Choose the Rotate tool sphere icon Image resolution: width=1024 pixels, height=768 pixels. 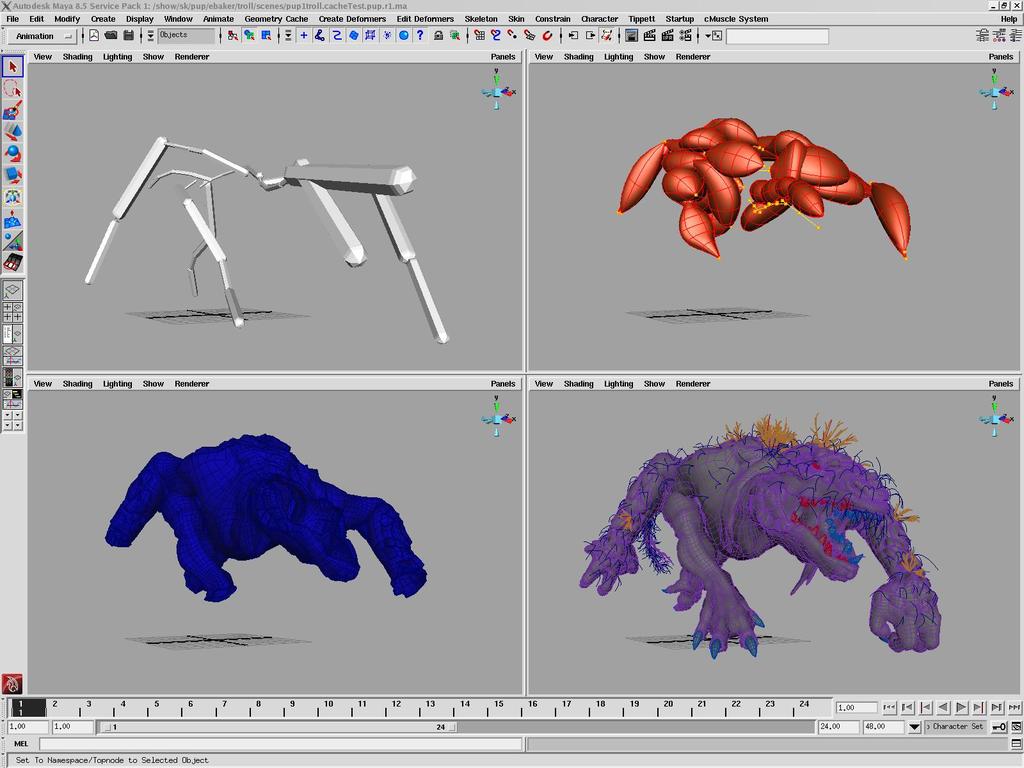(12, 153)
